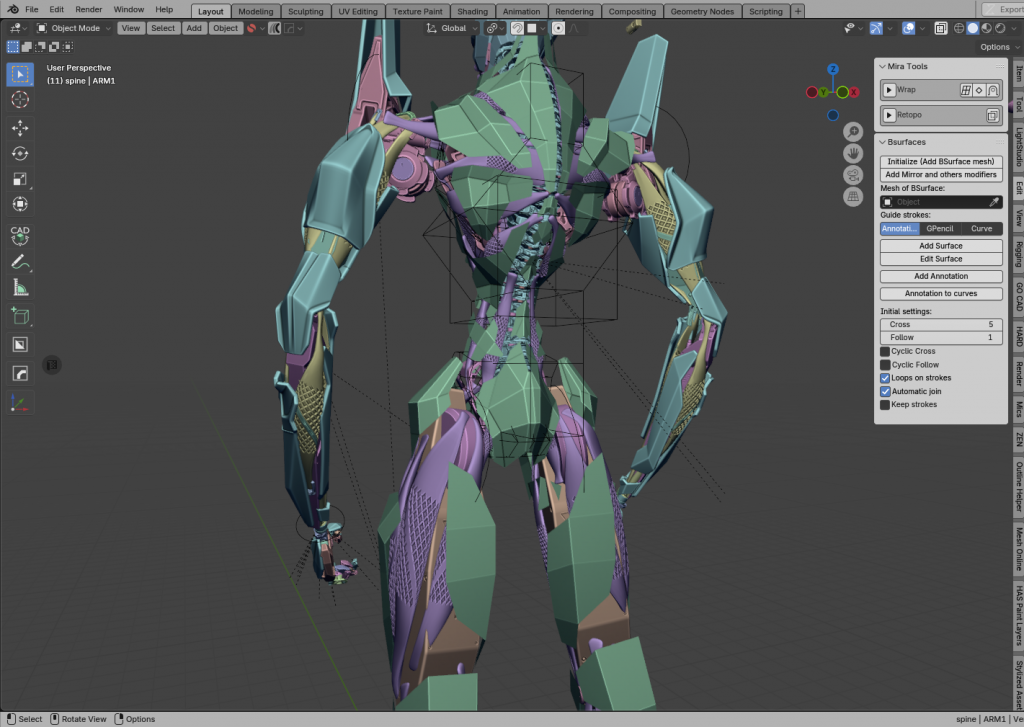1024x727 pixels.
Task: Open the Object Mode dropdown
Action: click(74, 28)
